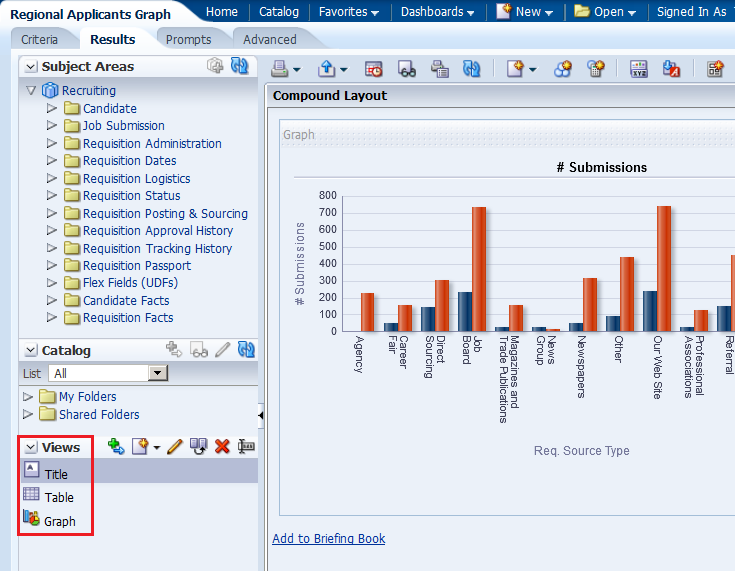Open the Dashboards menu
735x571 pixels.
(x=438, y=12)
